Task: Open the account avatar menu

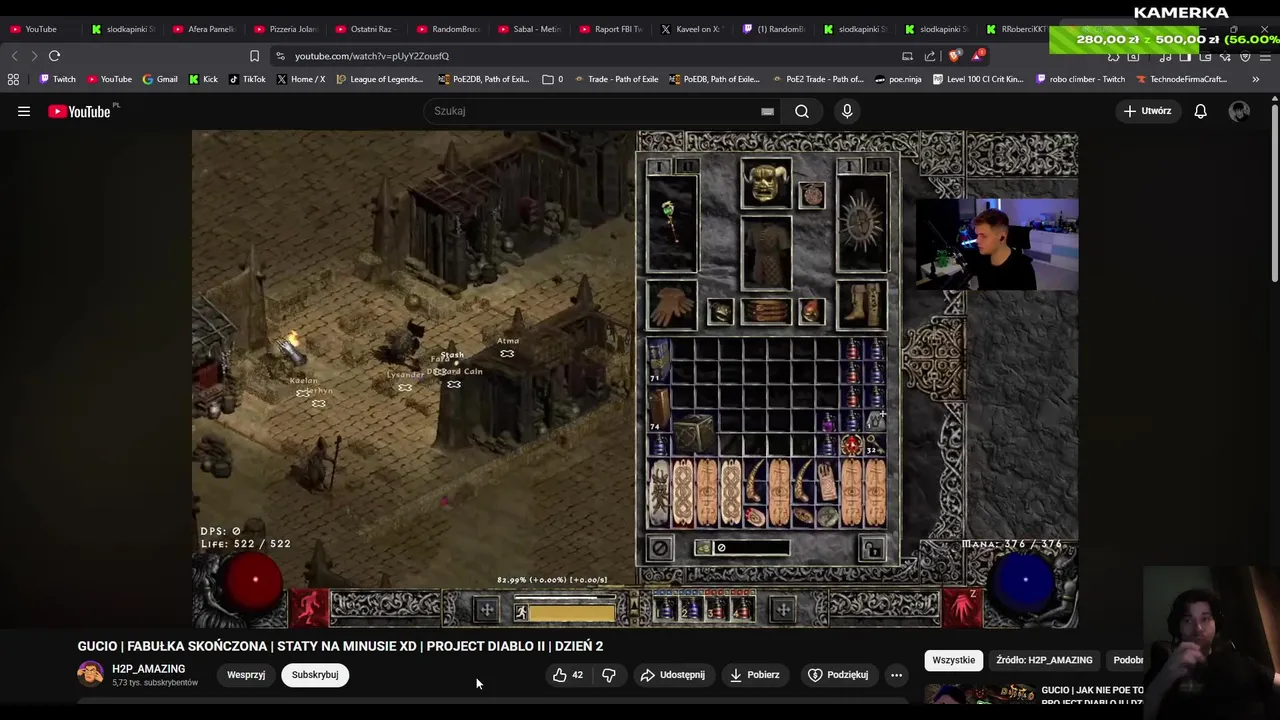Action: pos(1239,111)
